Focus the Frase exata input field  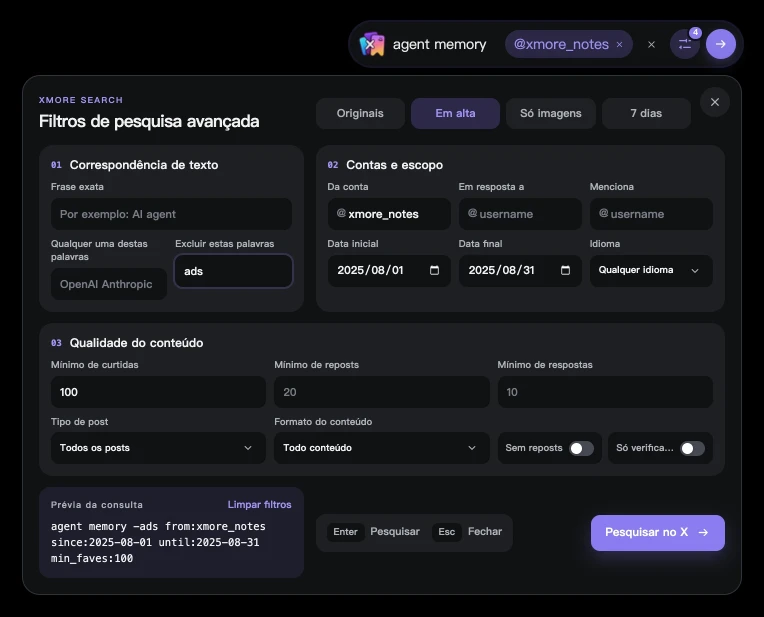(172, 214)
